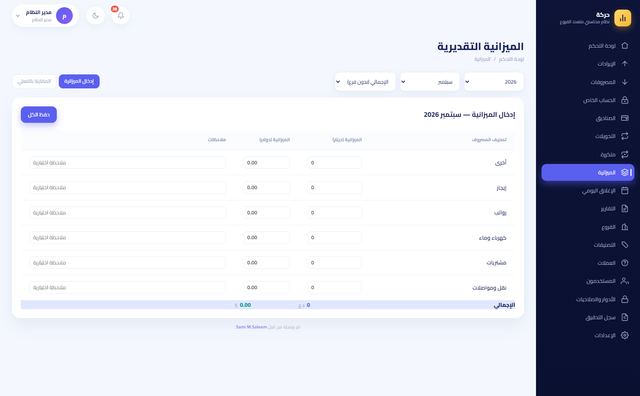
Task: Open the year 2026 dropdown
Action: pyautogui.click(x=494, y=82)
